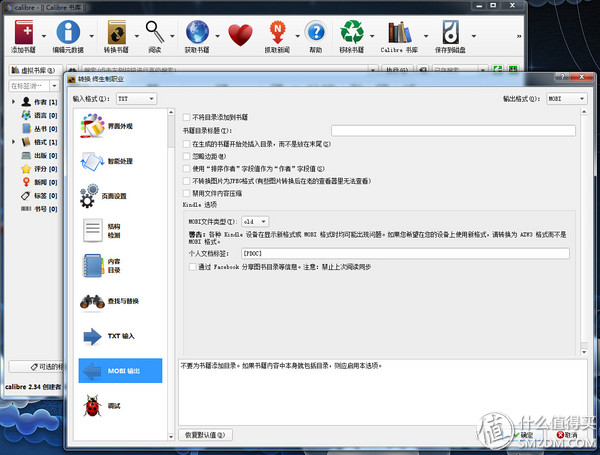The width and height of the screenshot is (600, 455).
Task: Open Search & replace (查找与替换) section
Action: click(x=120, y=301)
